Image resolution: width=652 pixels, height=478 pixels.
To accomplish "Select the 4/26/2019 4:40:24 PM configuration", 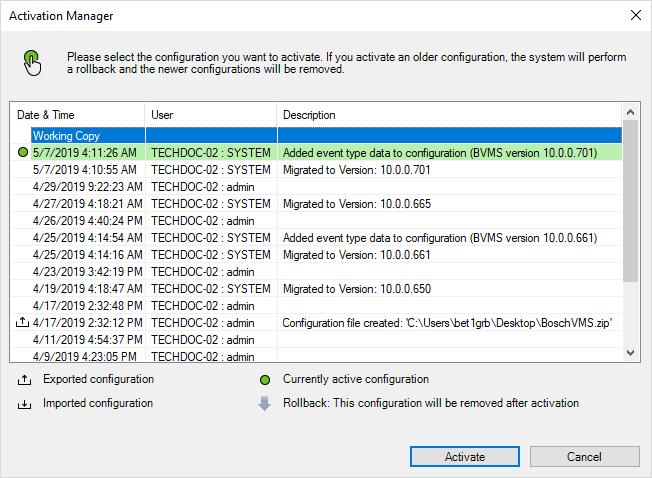I will pyautogui.click(x=316, y=221).
